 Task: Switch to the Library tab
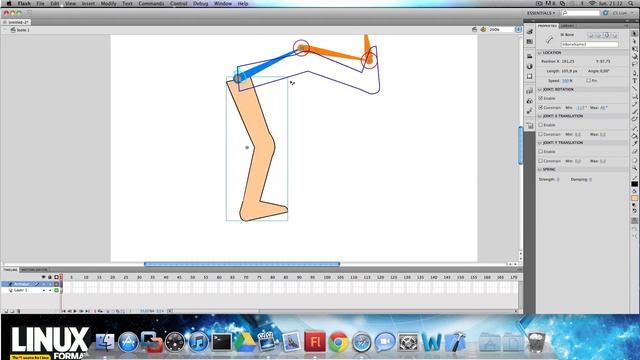tap(567, 26)
